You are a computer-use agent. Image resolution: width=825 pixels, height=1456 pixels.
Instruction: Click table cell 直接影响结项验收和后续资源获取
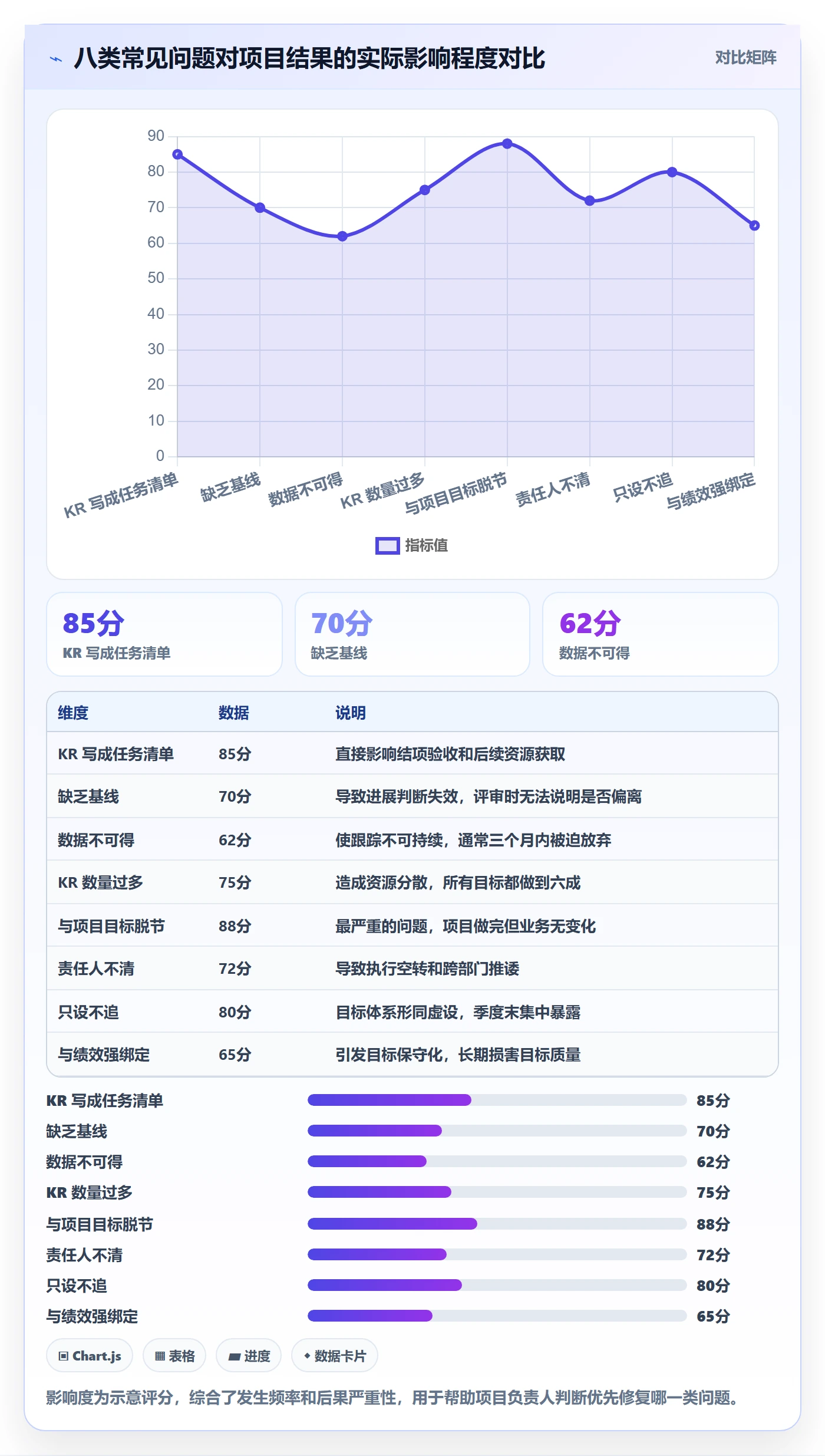coord(450,754)
